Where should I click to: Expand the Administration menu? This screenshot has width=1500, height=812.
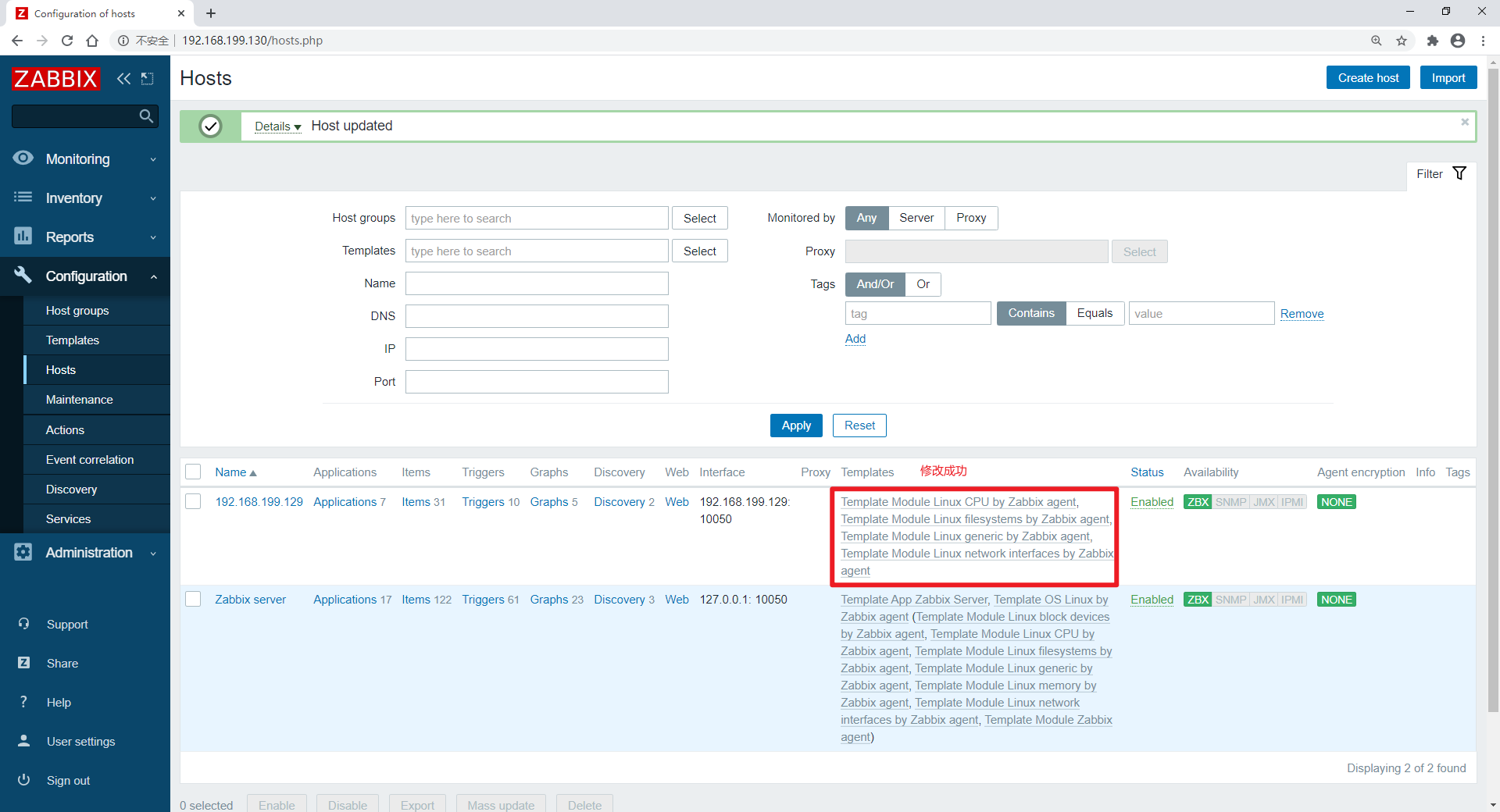[x=85, y=552]
